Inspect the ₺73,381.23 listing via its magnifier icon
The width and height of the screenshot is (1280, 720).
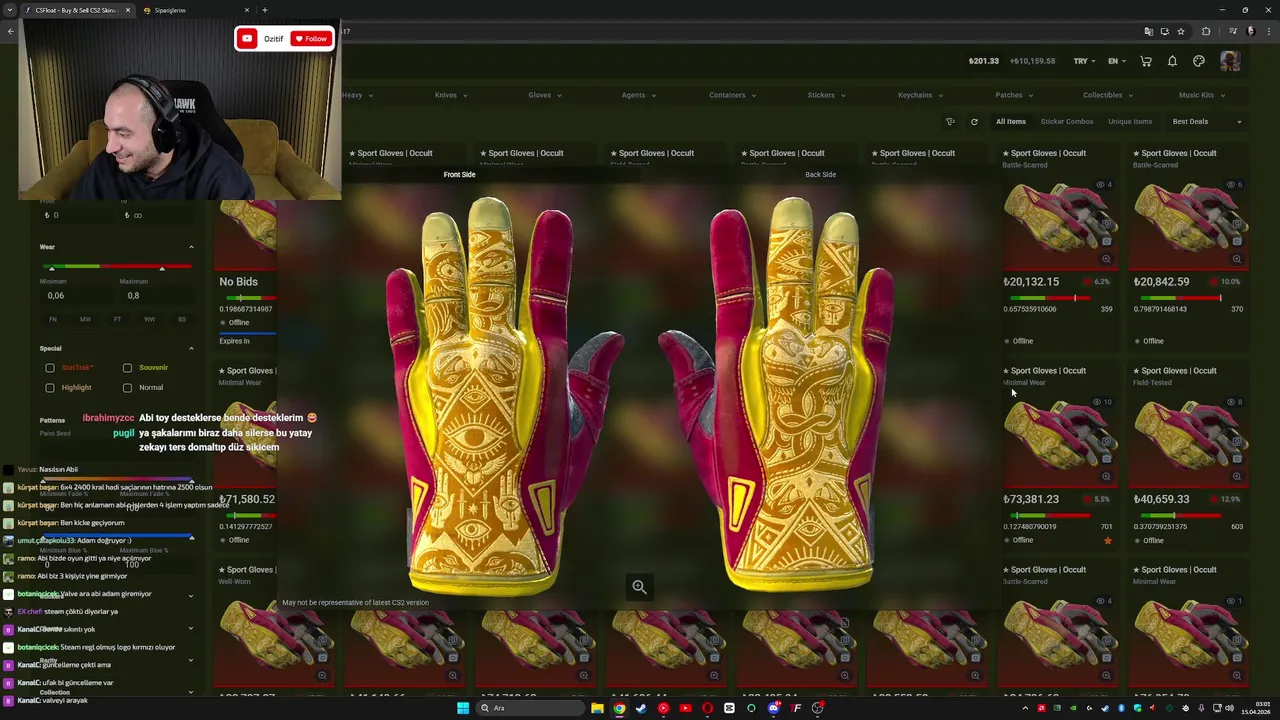(x=1106, y=476)
